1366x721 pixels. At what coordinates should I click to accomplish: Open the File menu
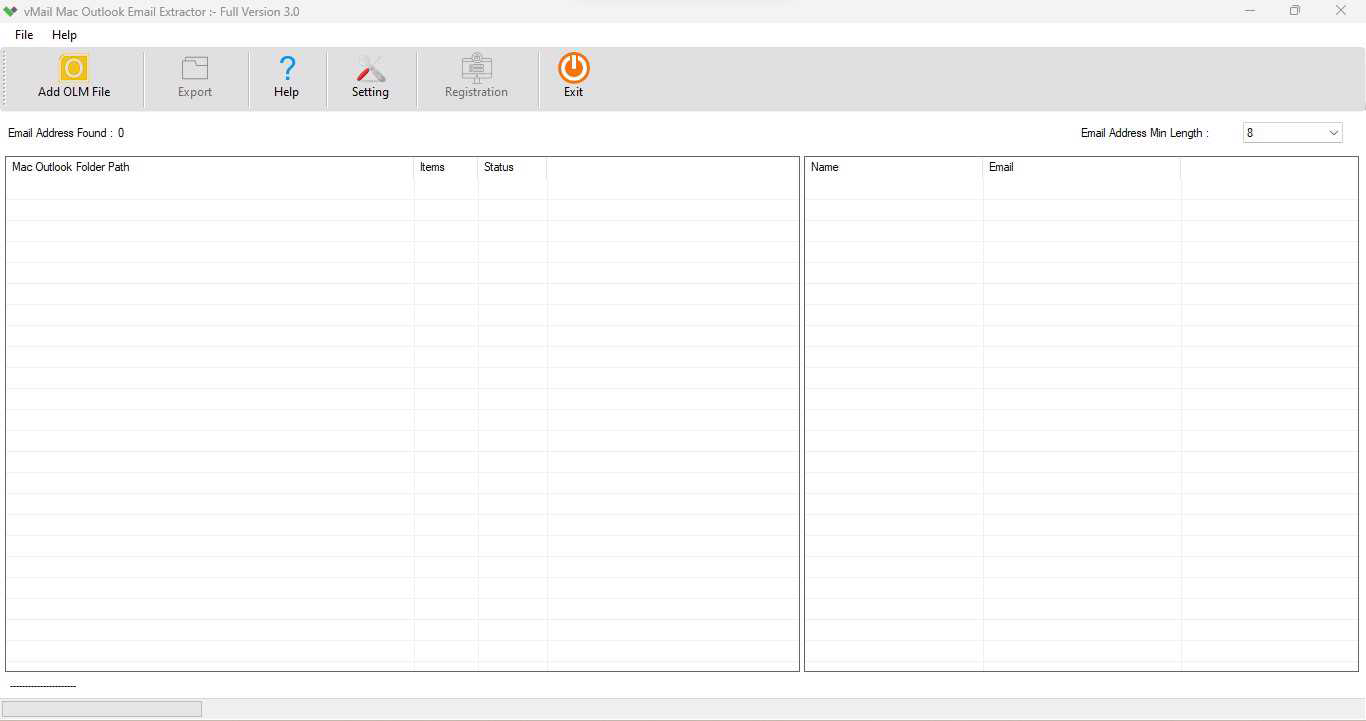[x=24, y=35]
